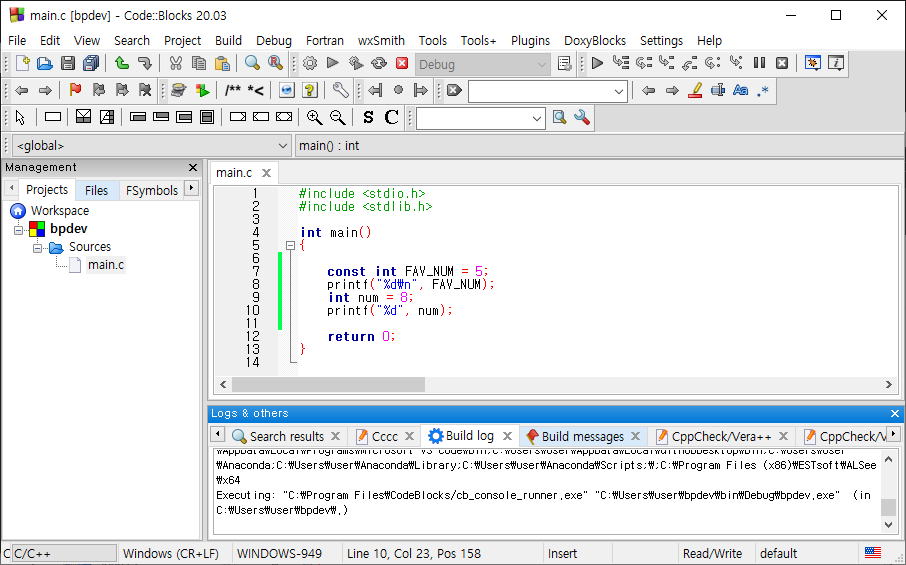Save the current file with floppy icon
Viewport: 906px width, 565px height.
(68, 63)
